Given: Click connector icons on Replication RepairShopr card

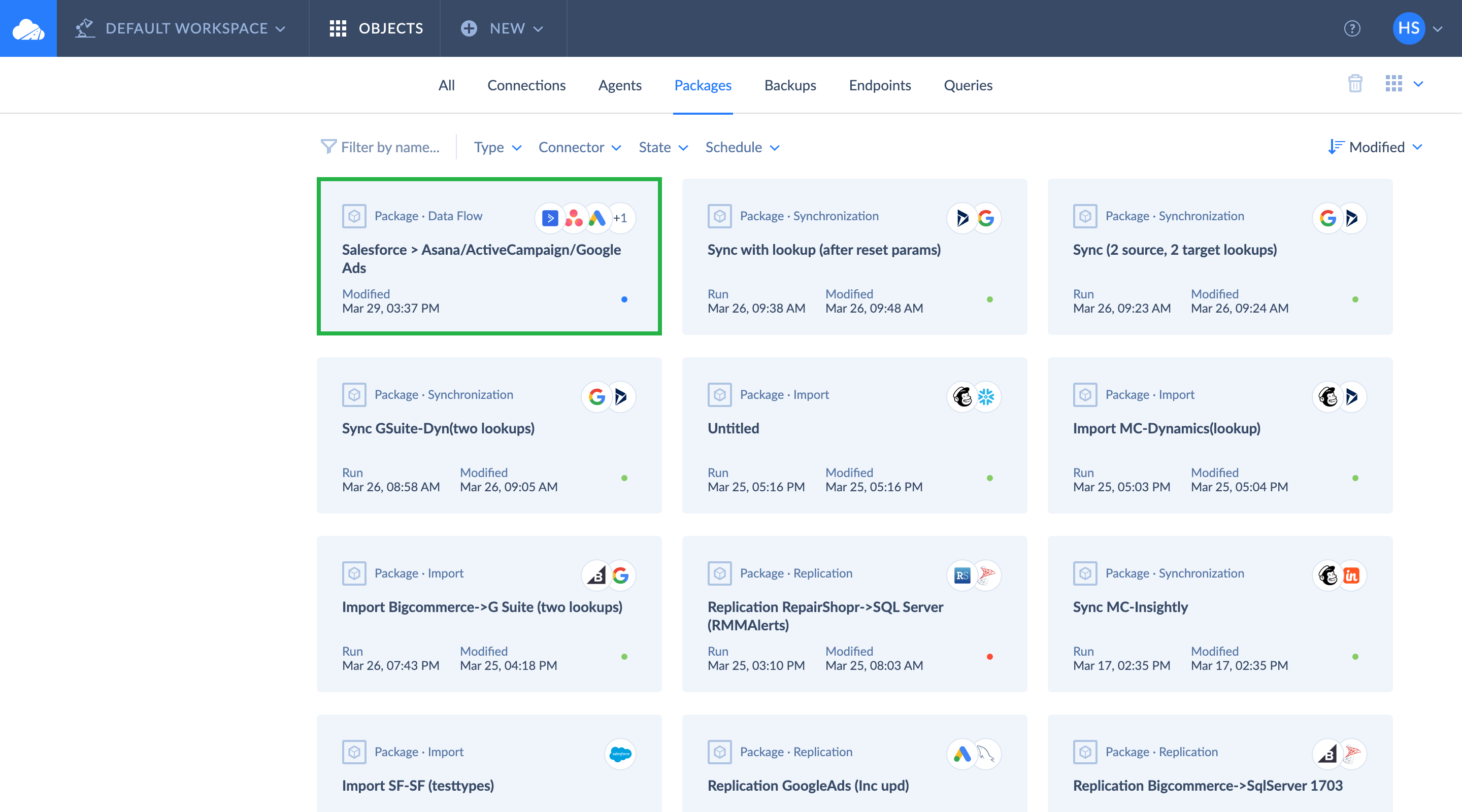Looking at the screenshot, I should click(974, 576).
